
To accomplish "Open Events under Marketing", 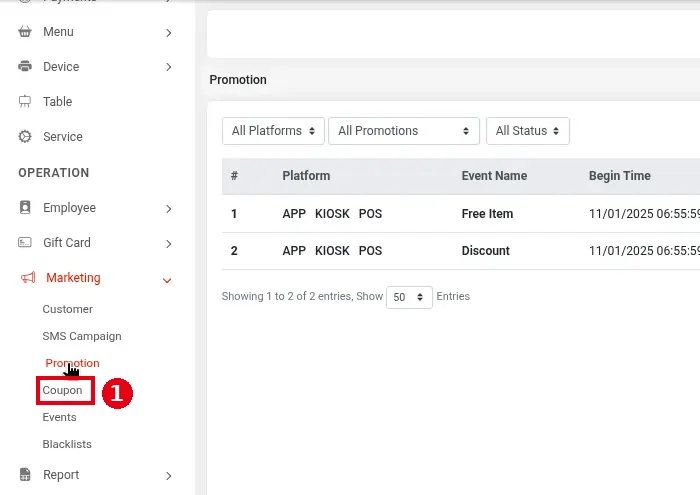I will (x=59, y=417).
